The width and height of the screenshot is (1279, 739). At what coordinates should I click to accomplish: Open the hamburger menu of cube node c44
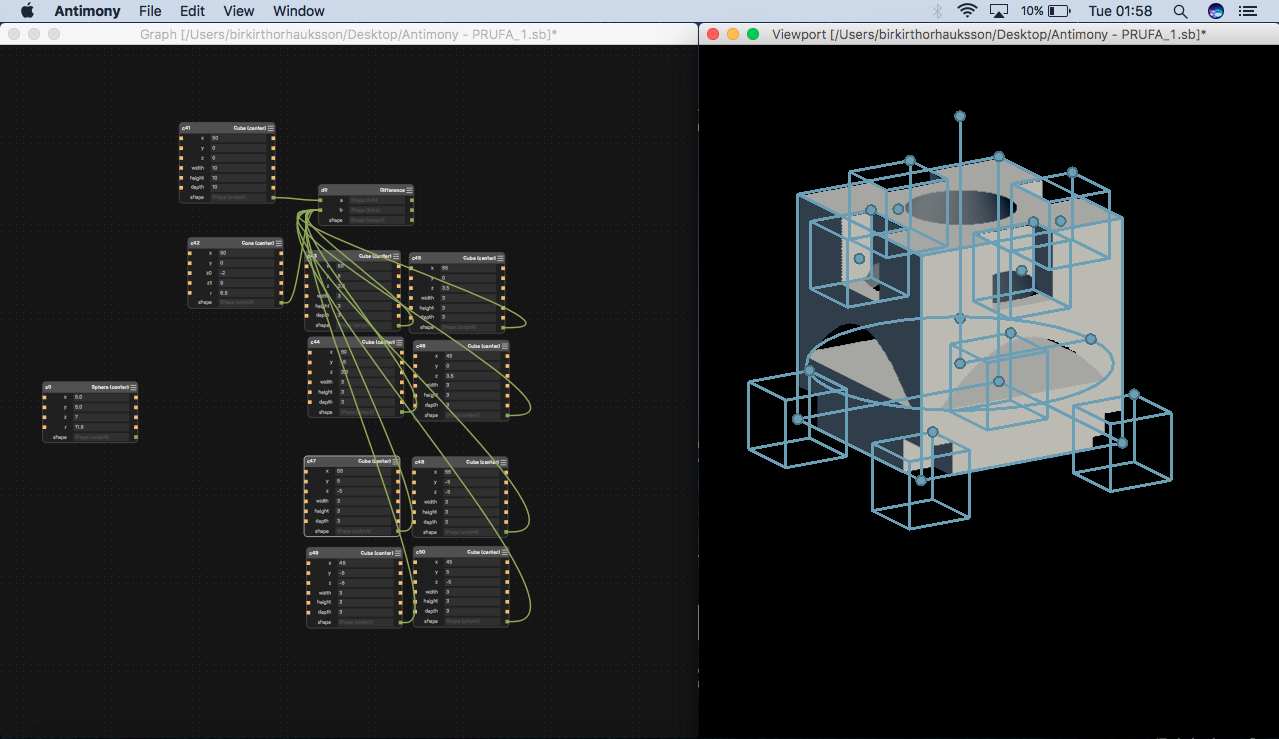(x=398, y=342)
